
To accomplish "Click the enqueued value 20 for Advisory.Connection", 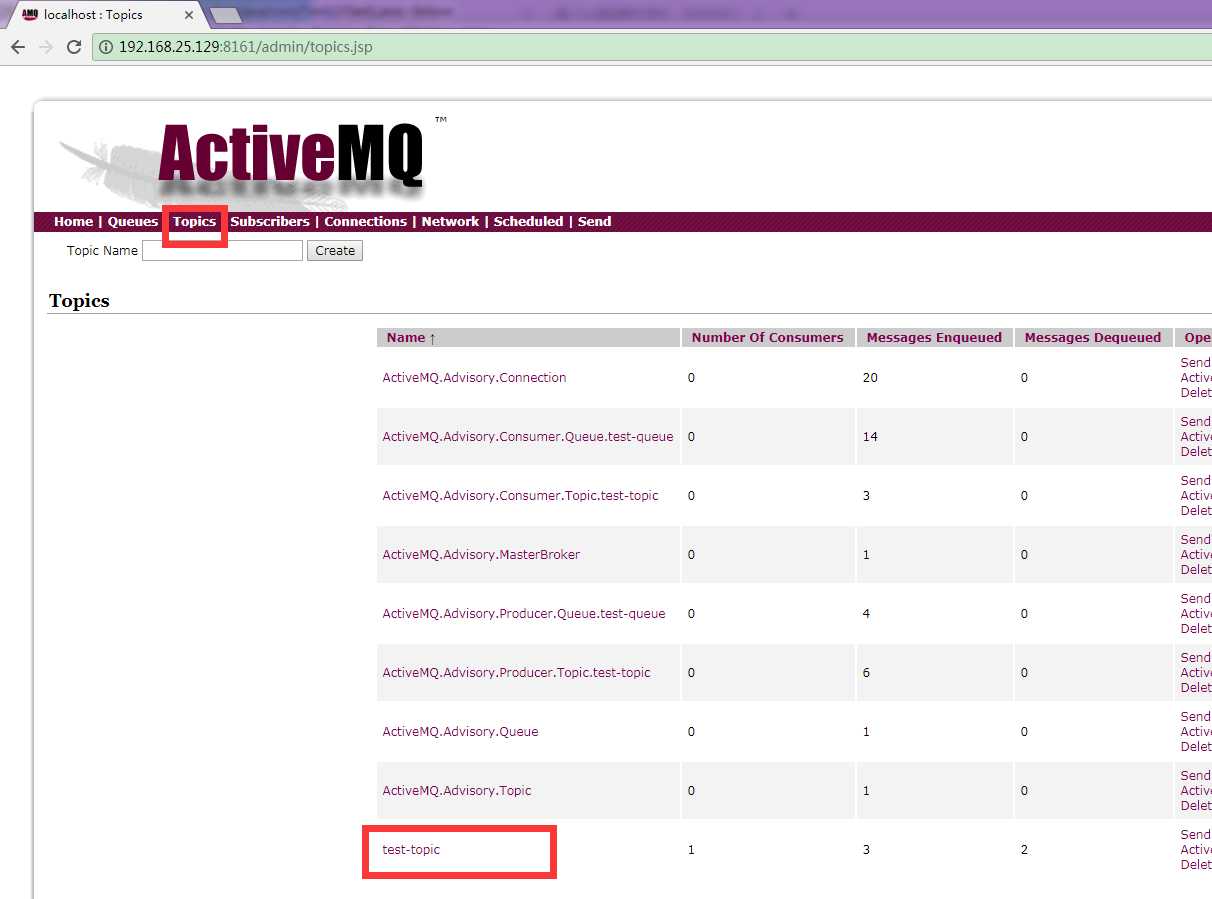I will coord(870,378).
